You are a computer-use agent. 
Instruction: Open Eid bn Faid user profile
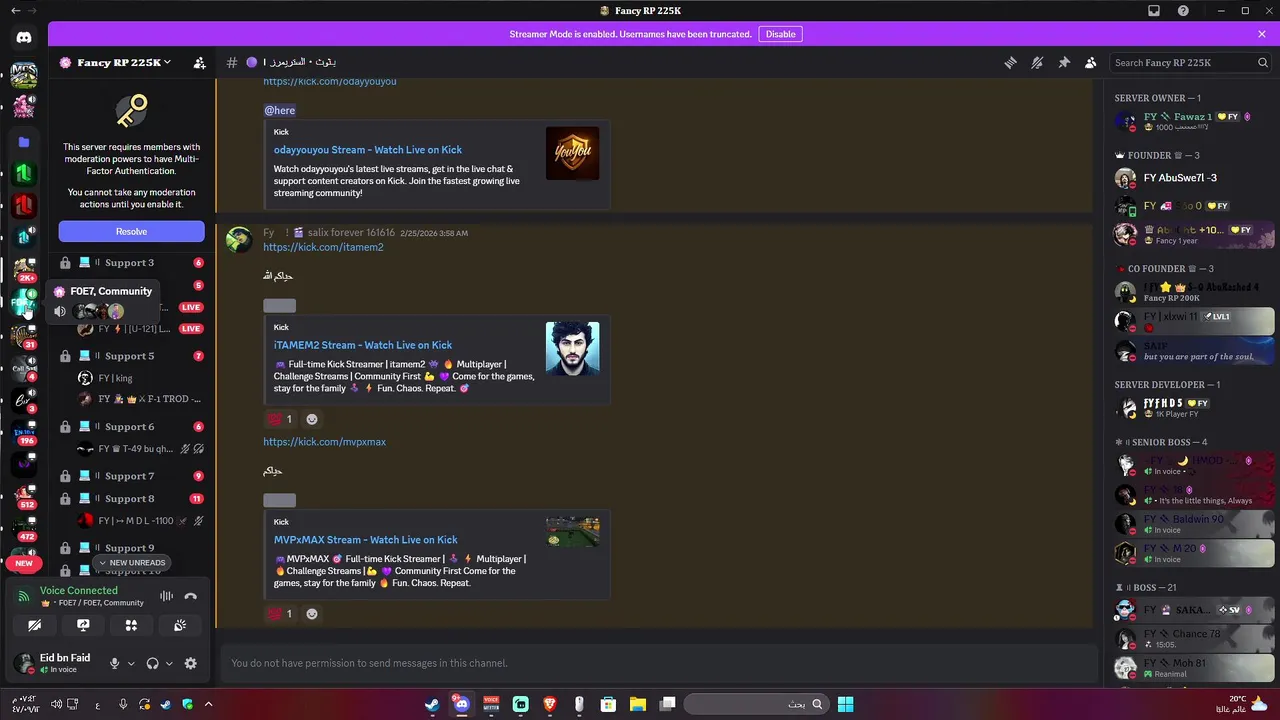click(x=55, y=663)
